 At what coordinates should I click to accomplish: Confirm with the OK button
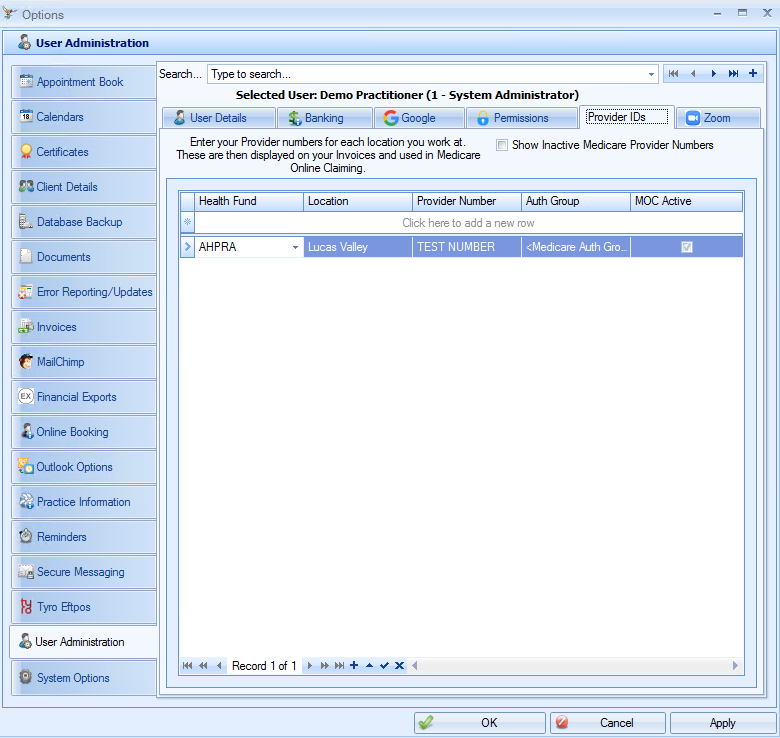coord(480,723)
